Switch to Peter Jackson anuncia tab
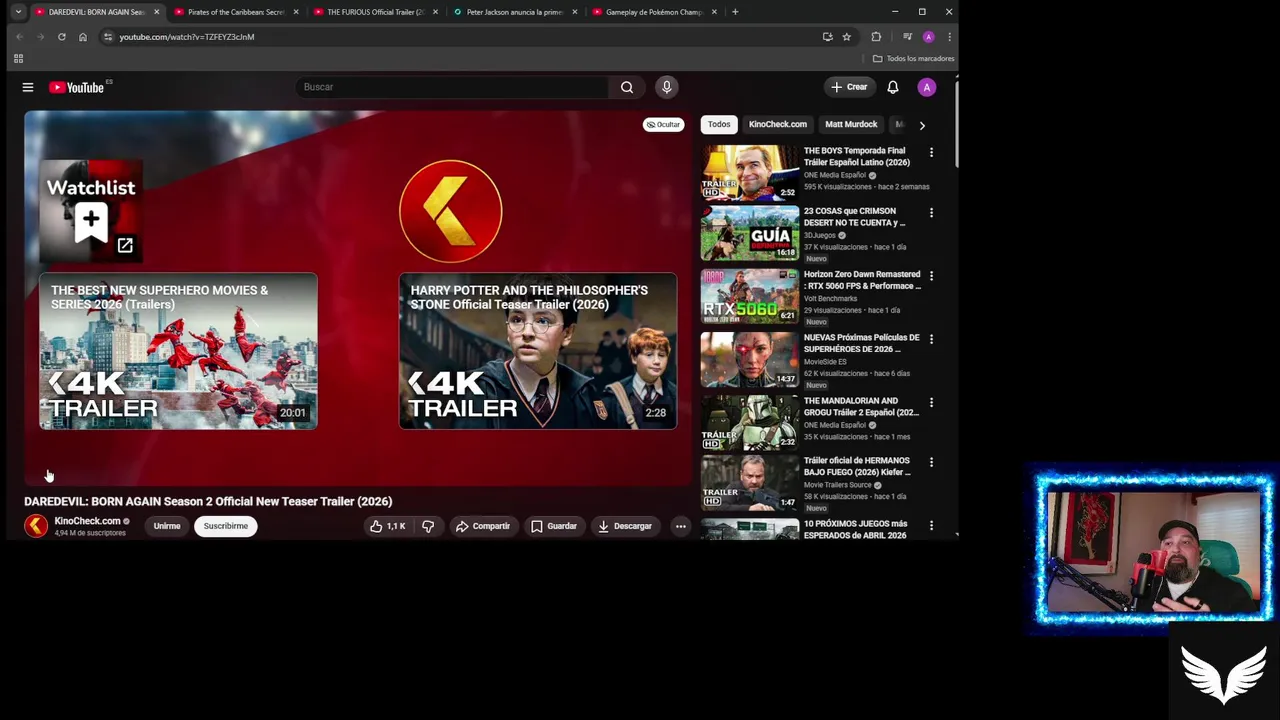This screenshot has height=720, width=1280. (514, 12)
